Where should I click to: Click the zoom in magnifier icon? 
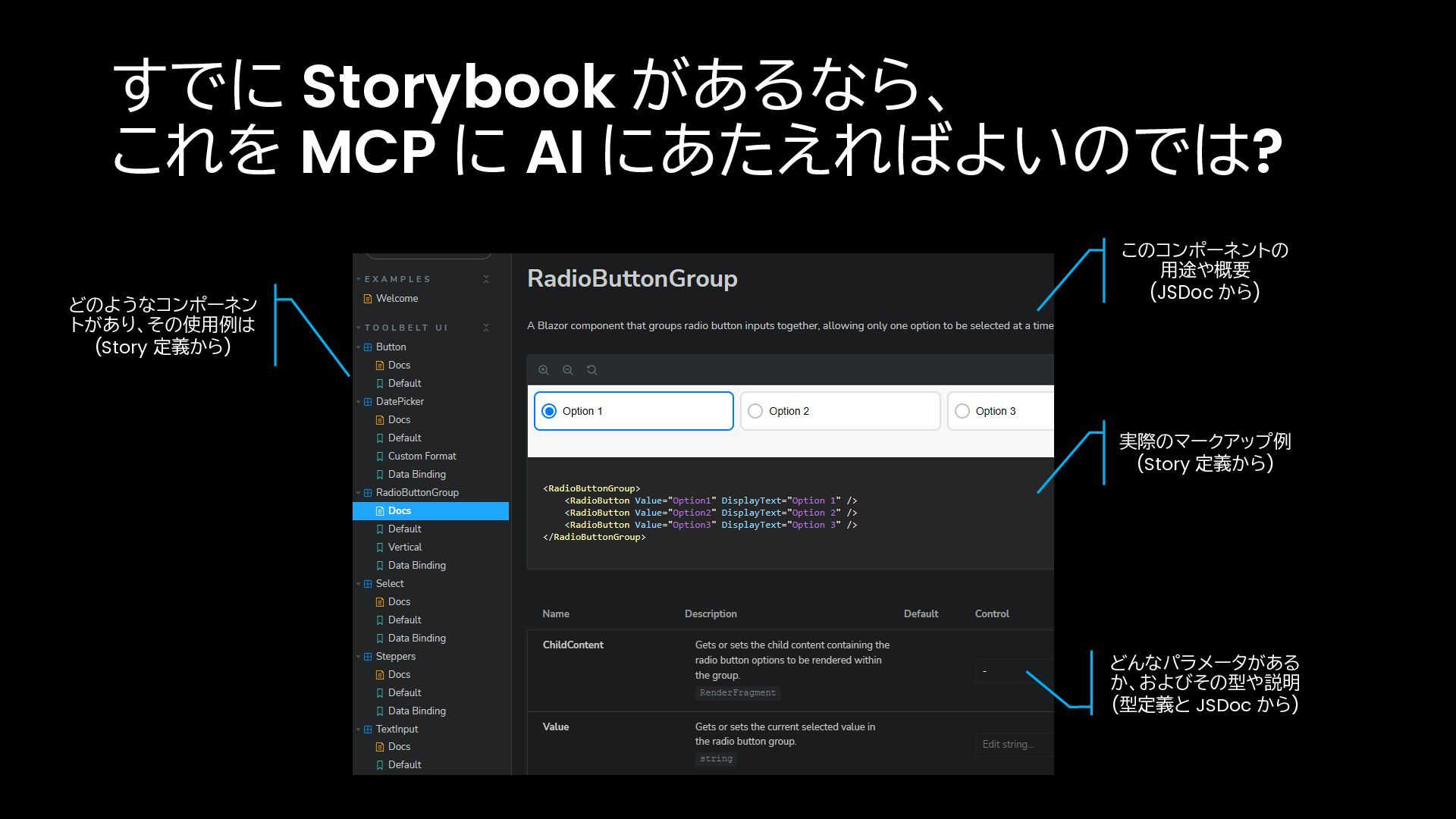[x=544, y=370]
